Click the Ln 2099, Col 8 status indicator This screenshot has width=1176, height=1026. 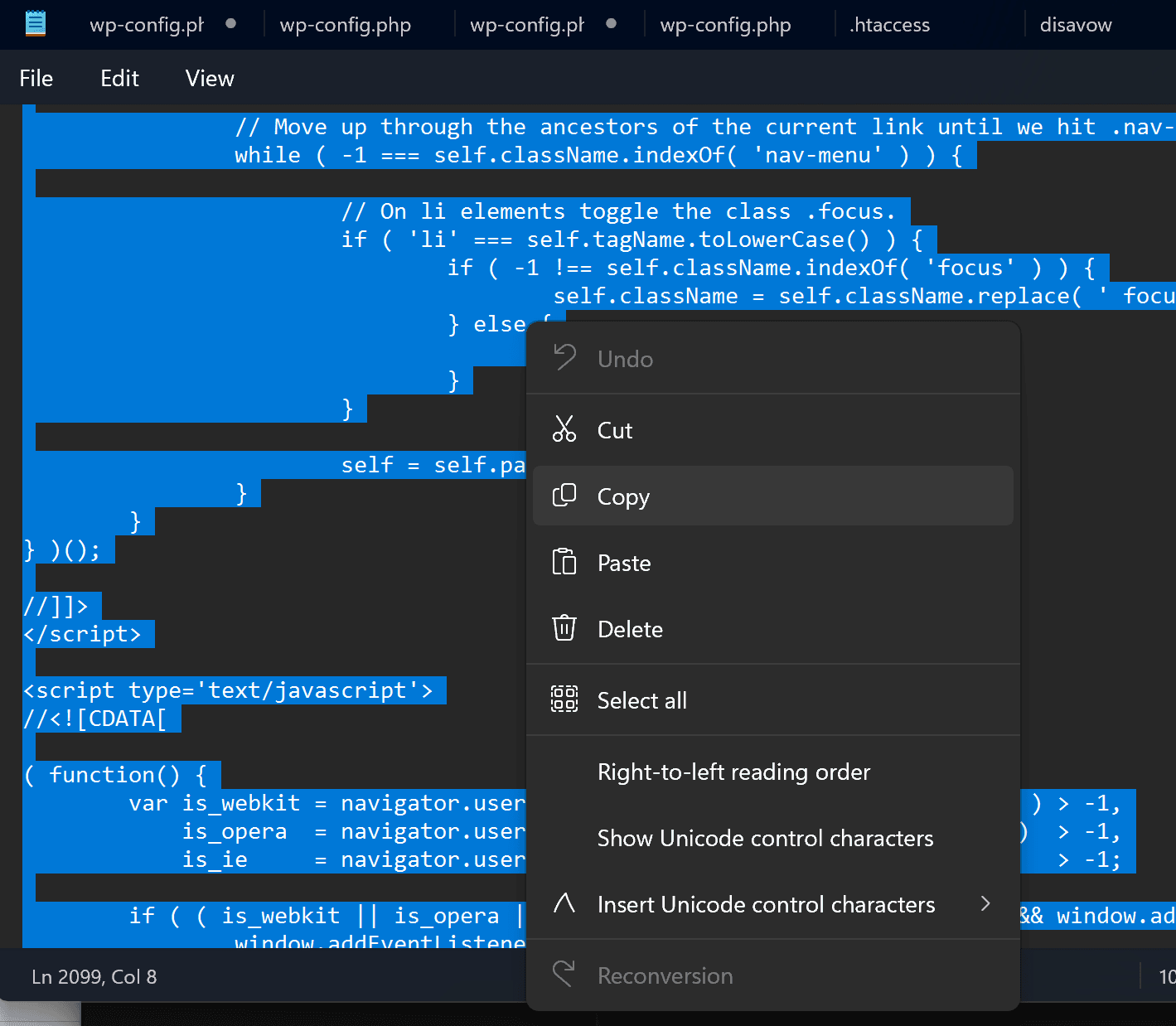click(94, 976)
